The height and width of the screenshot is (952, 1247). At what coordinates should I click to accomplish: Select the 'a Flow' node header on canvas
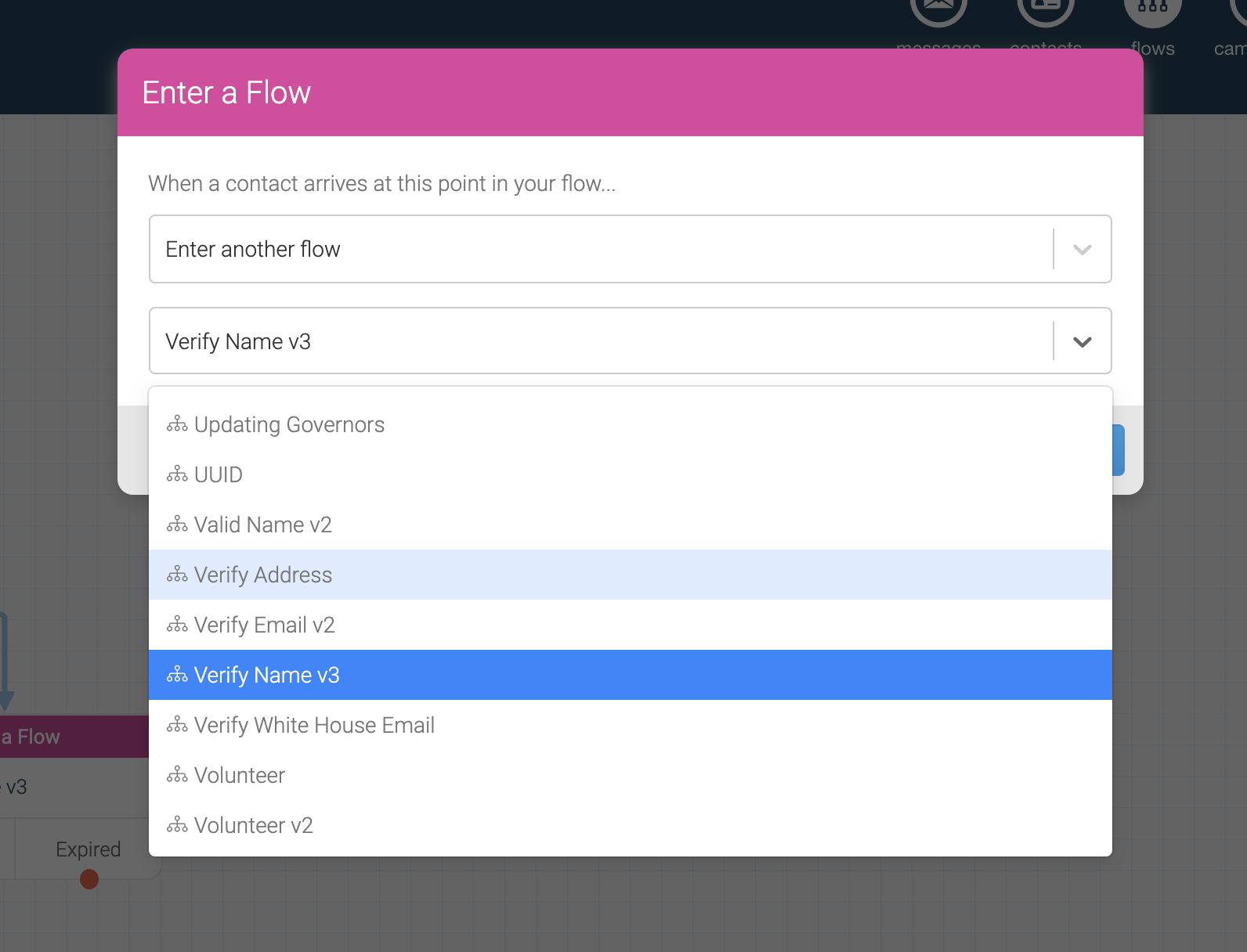[74, 737]
